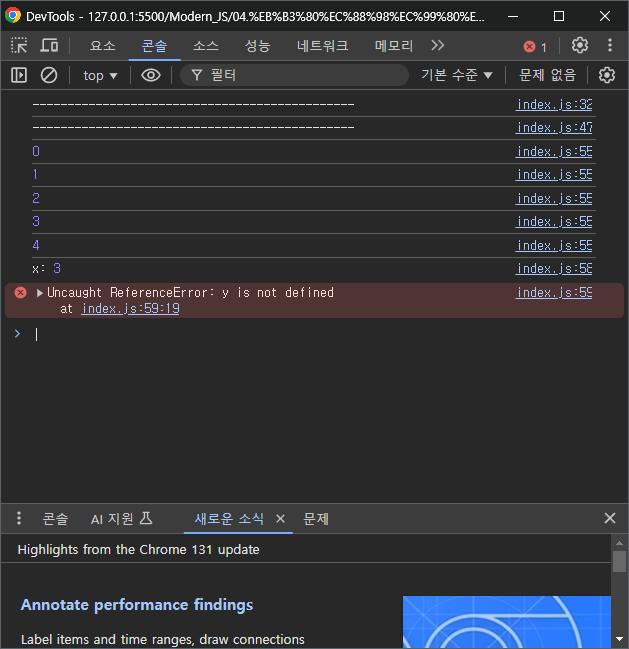629x649 pixels.
Task: Toggle the device toolbar icon
Action: coord(49,45)
